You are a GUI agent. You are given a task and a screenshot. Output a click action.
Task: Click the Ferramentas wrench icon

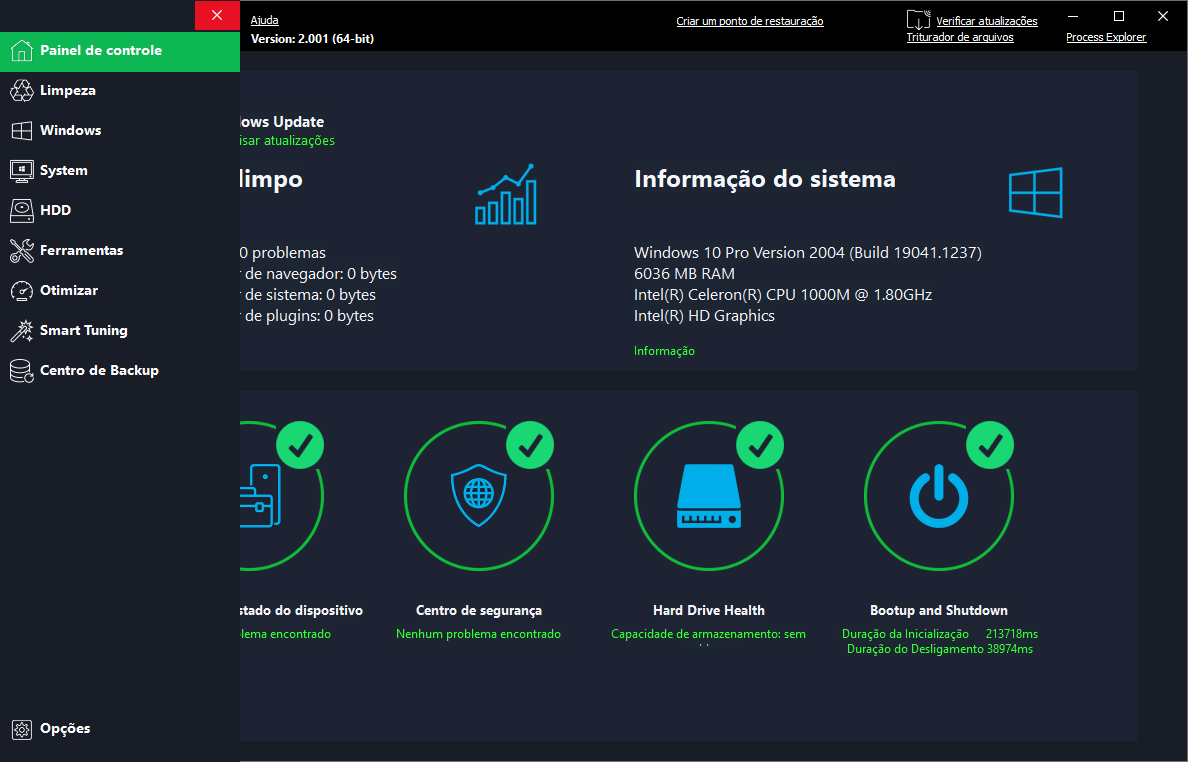21,251
